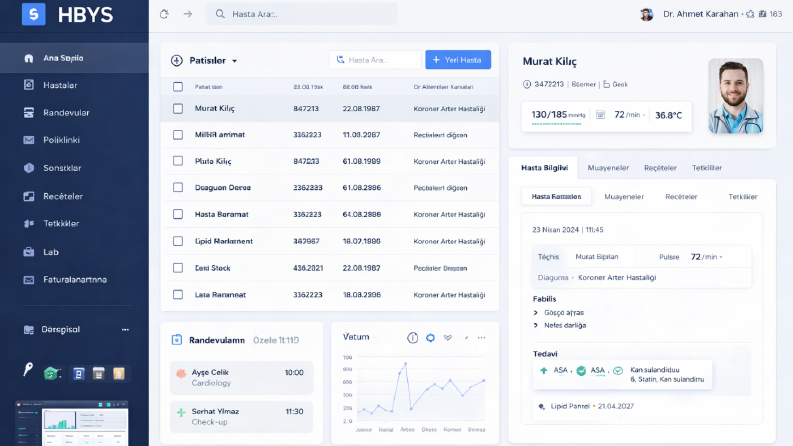Click patient name Murat Kılıç in table
Screen dimensions: 793x446
click(214, 109)
